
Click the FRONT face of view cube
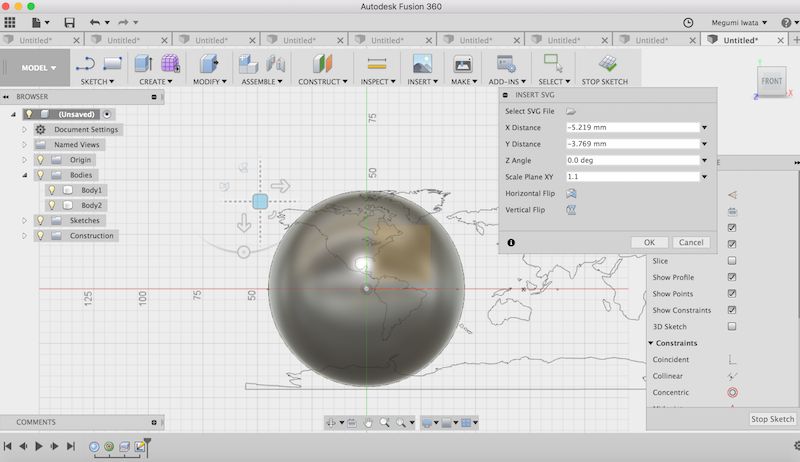[771, 81]
